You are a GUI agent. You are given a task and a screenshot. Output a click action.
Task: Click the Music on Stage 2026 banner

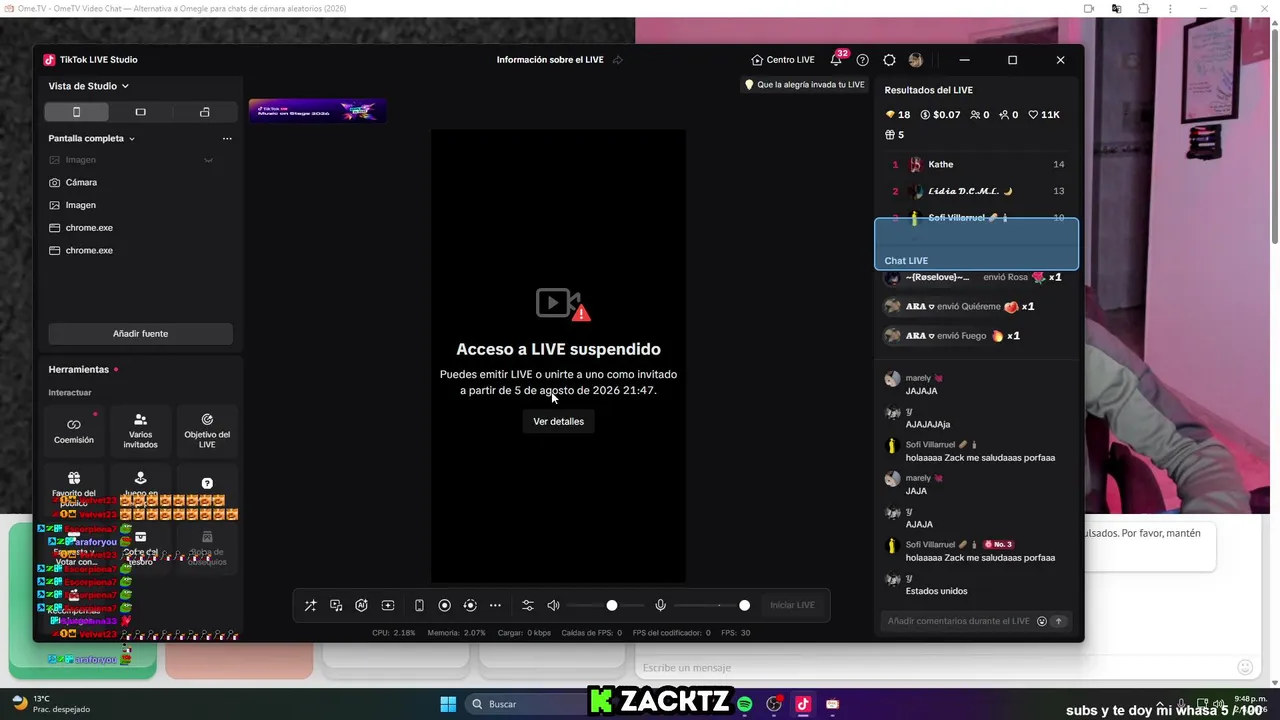pos(317,110)
